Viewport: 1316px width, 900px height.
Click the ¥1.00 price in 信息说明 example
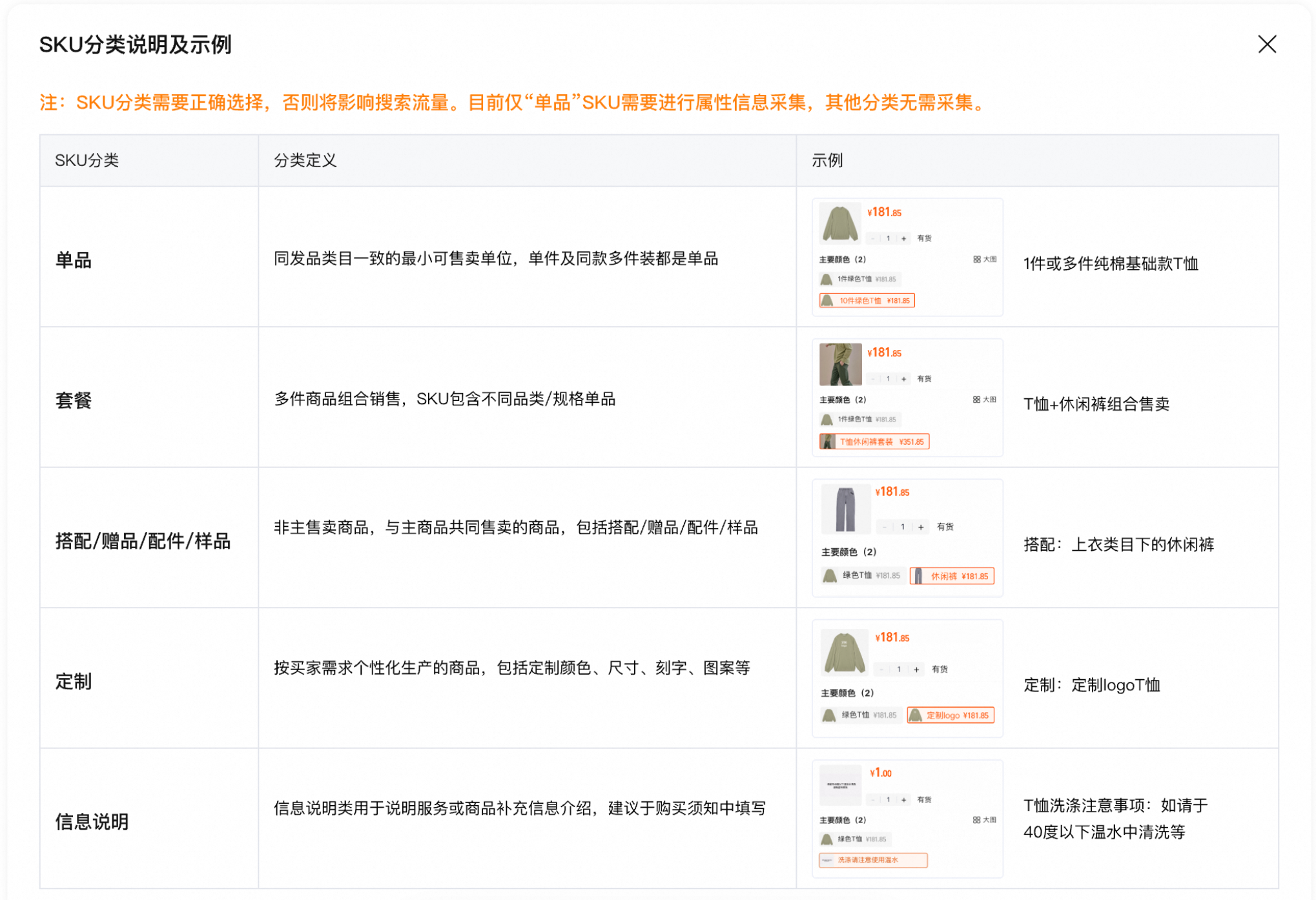click(x=880, y=773)
